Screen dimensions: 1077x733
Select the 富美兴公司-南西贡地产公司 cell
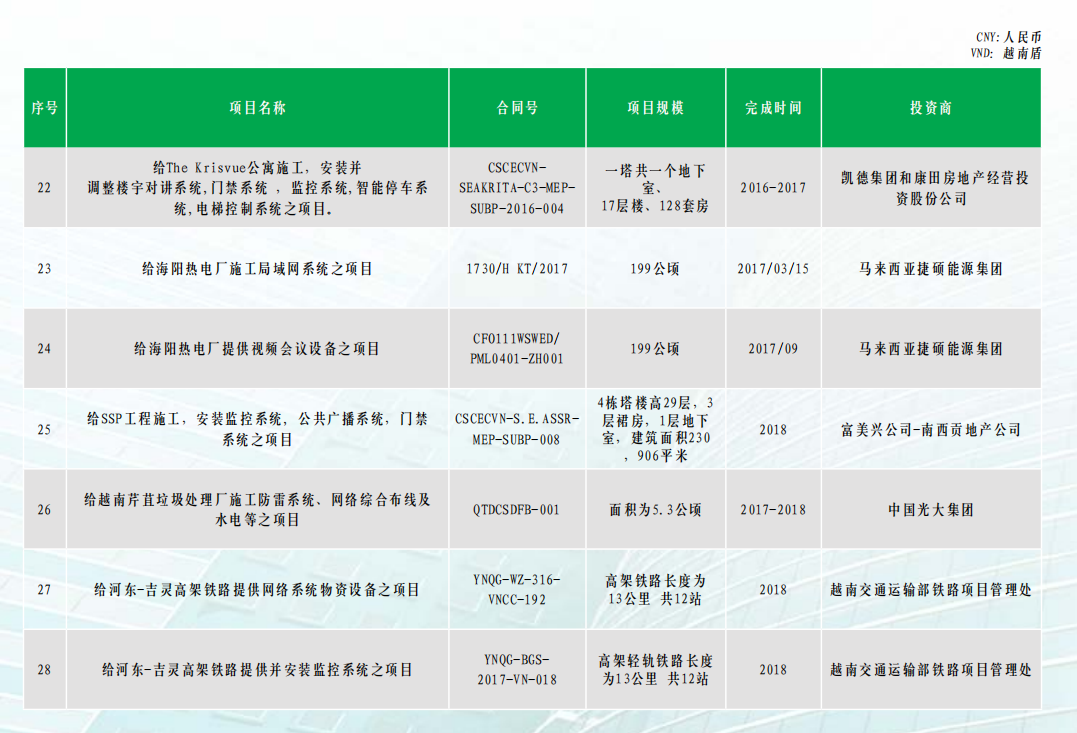(930, 429)
